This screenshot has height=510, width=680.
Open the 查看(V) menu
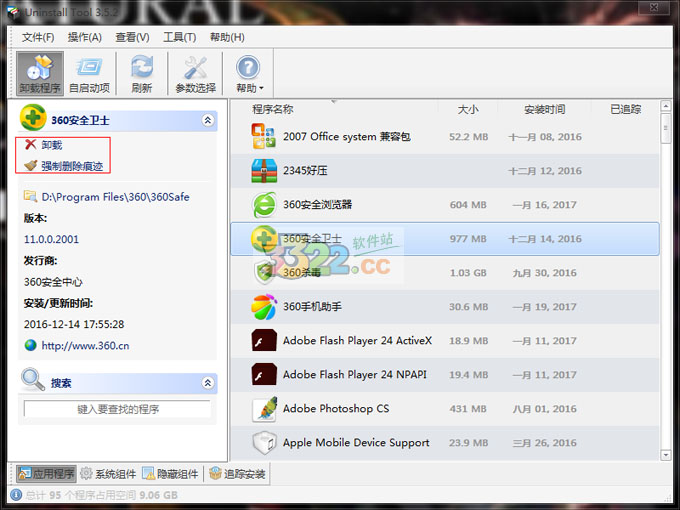[x=132, y=37]
